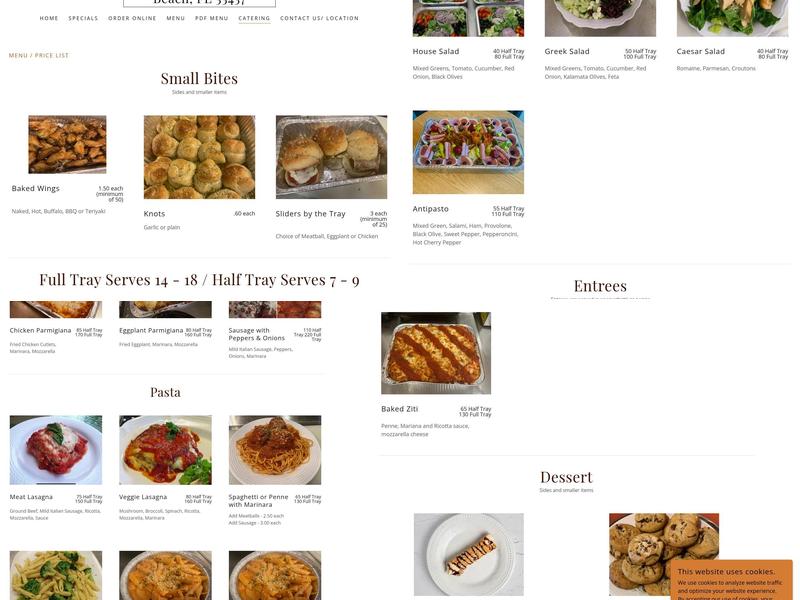Open the Home menu link

[x=49, y=18]
